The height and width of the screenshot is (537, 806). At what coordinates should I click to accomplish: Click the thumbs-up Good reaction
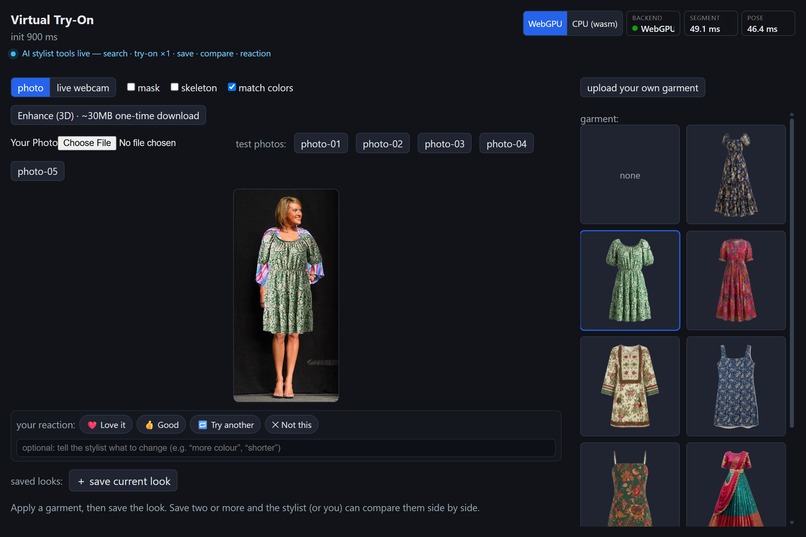(161, 424)
